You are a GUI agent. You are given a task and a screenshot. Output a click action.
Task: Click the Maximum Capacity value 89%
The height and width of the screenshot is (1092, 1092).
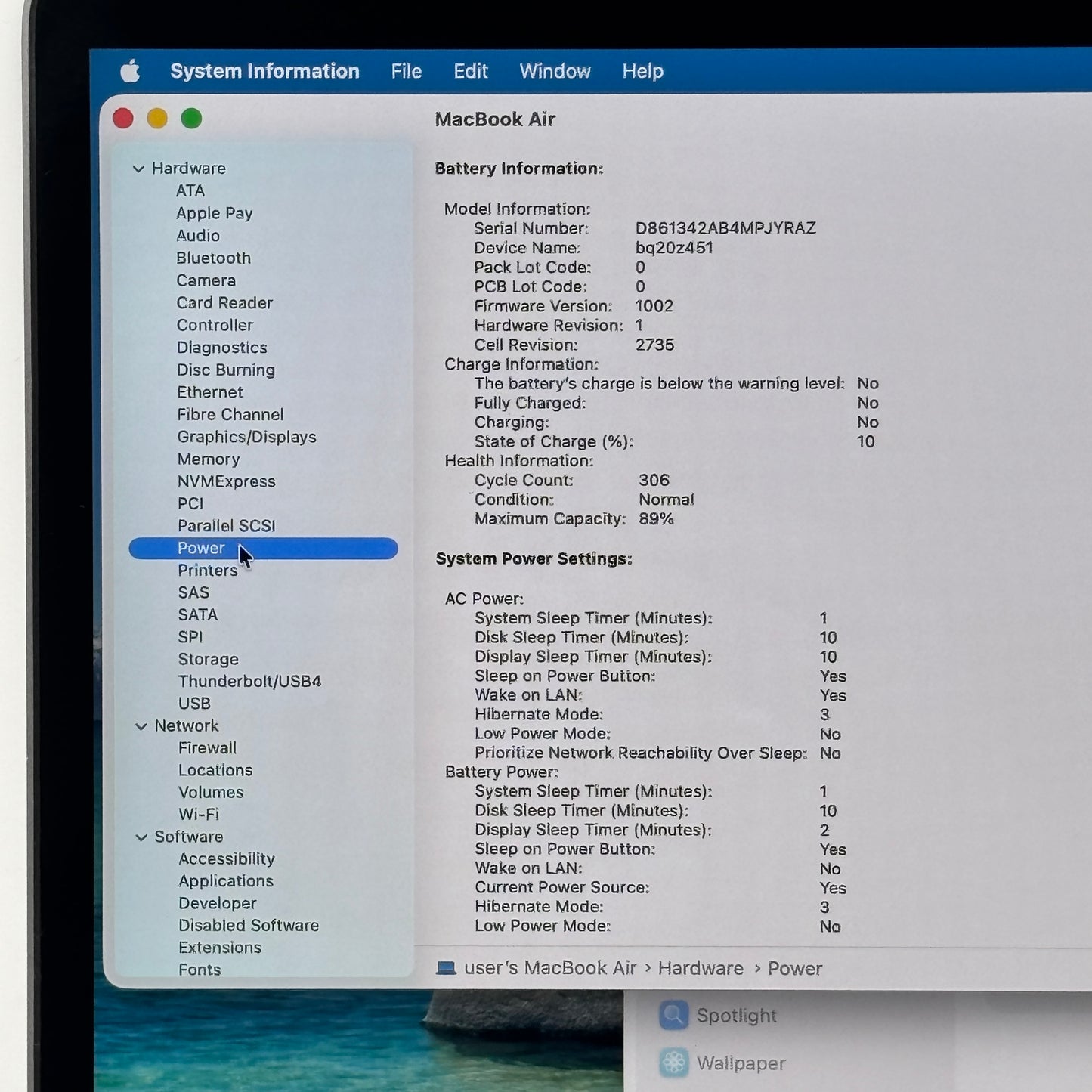click(656, 519)
